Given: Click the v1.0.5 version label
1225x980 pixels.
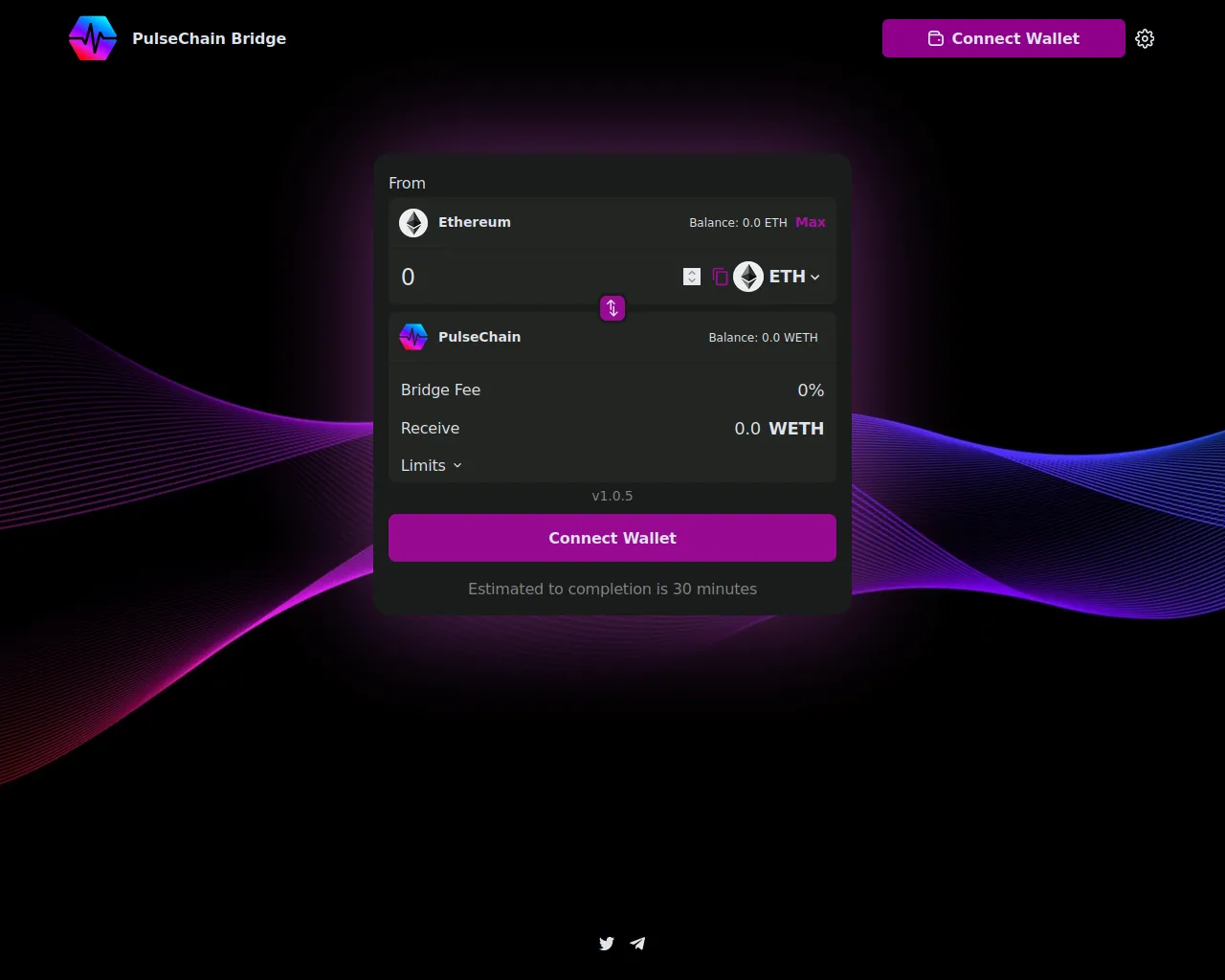Looking at the screenshot, I should (612, 496).
